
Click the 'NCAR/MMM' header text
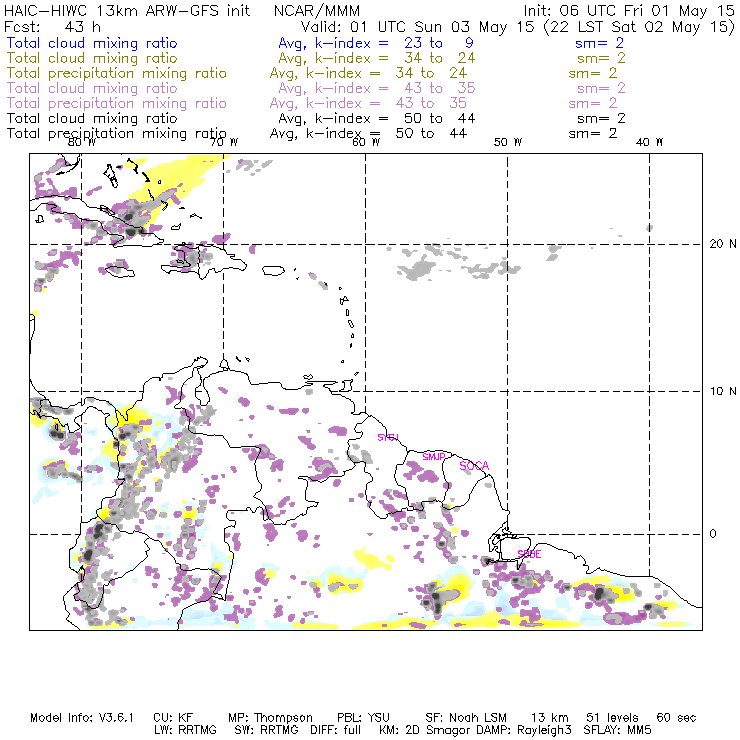(x=317, y=11)
